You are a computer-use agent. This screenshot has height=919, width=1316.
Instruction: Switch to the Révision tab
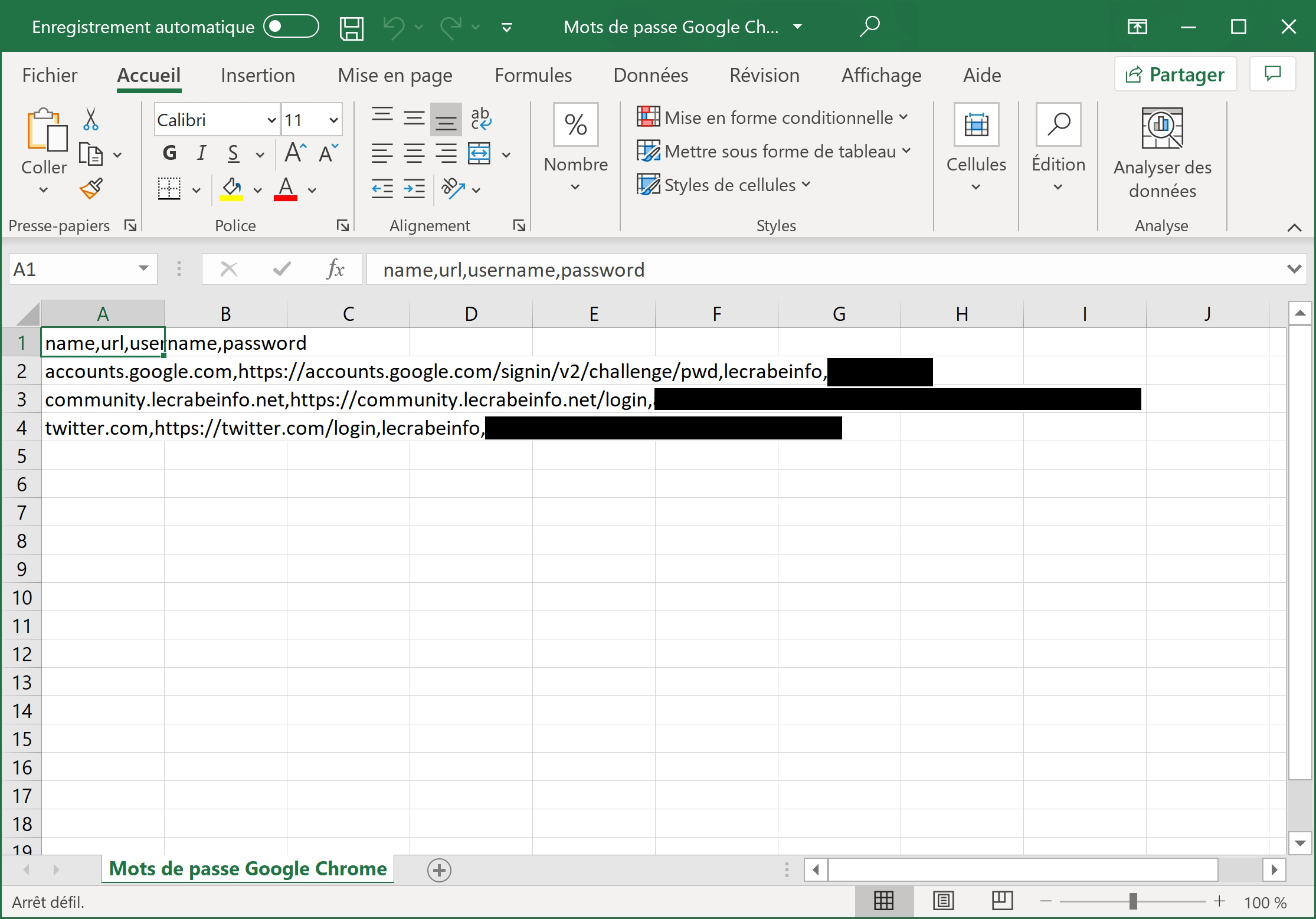pyautogui.click(x=765, y=76)
